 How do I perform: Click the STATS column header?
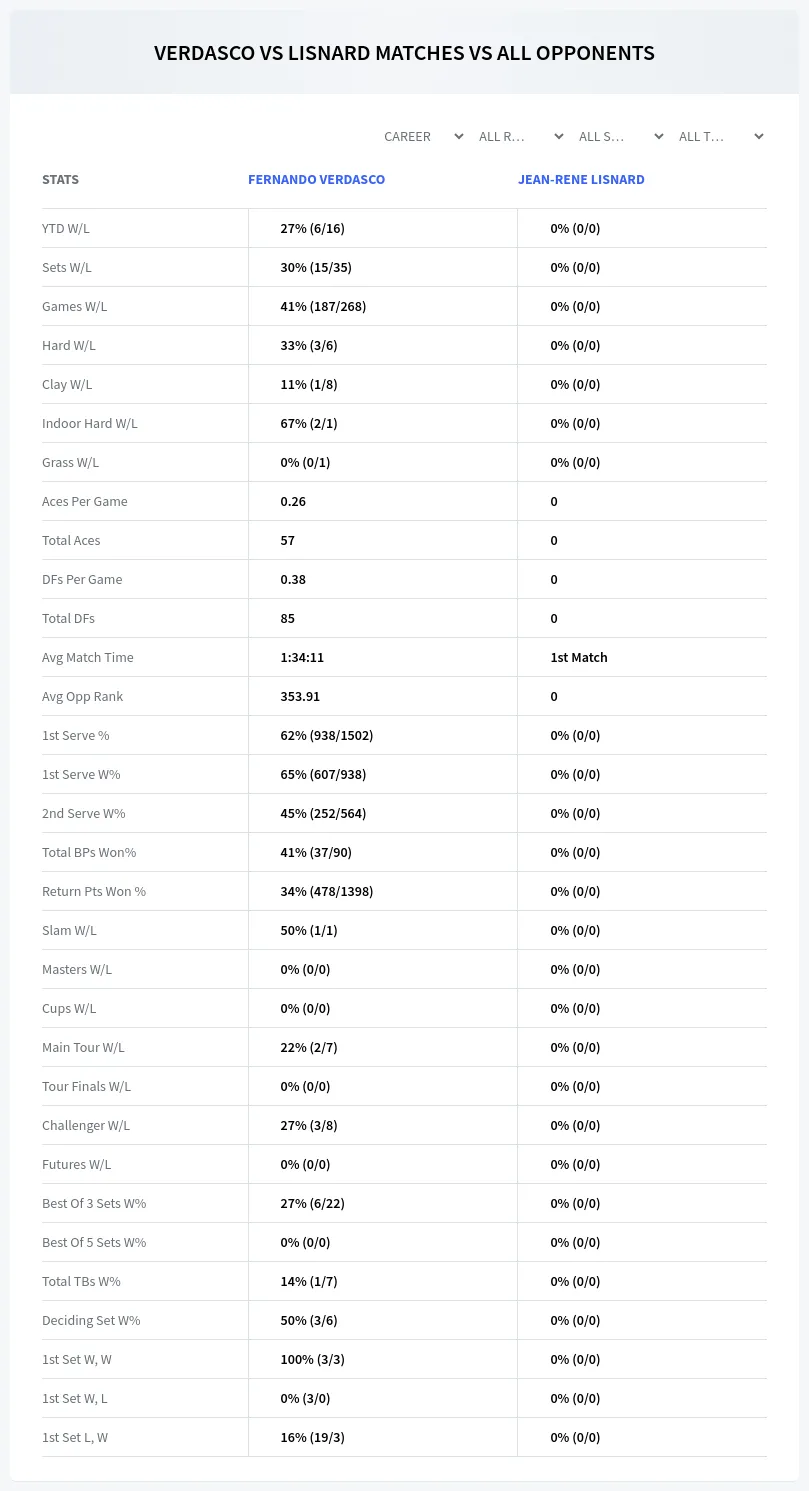tap(60, 180)
